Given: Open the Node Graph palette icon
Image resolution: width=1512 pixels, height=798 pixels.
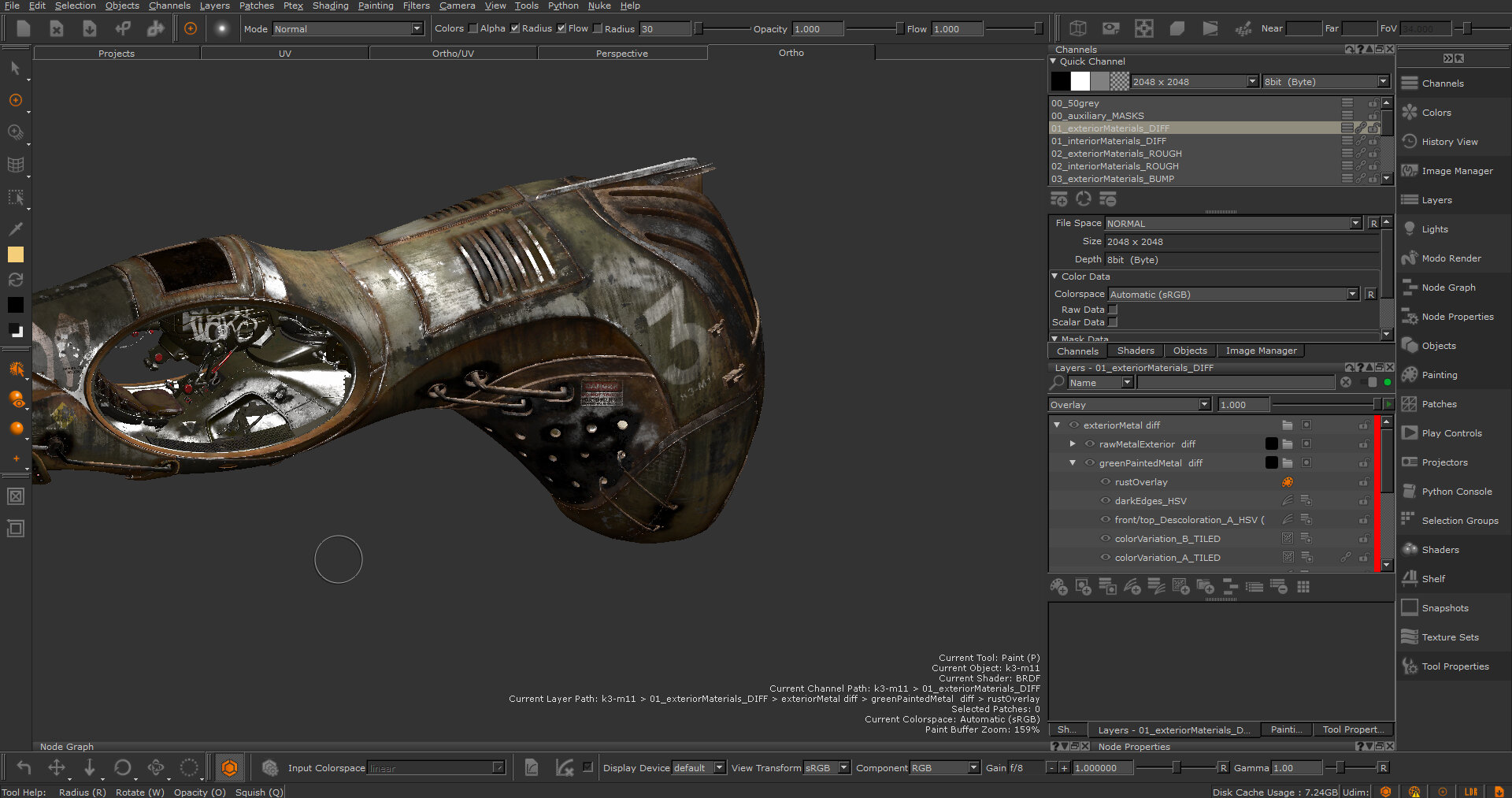Looking at the screenshot, I should point(1409,288).
